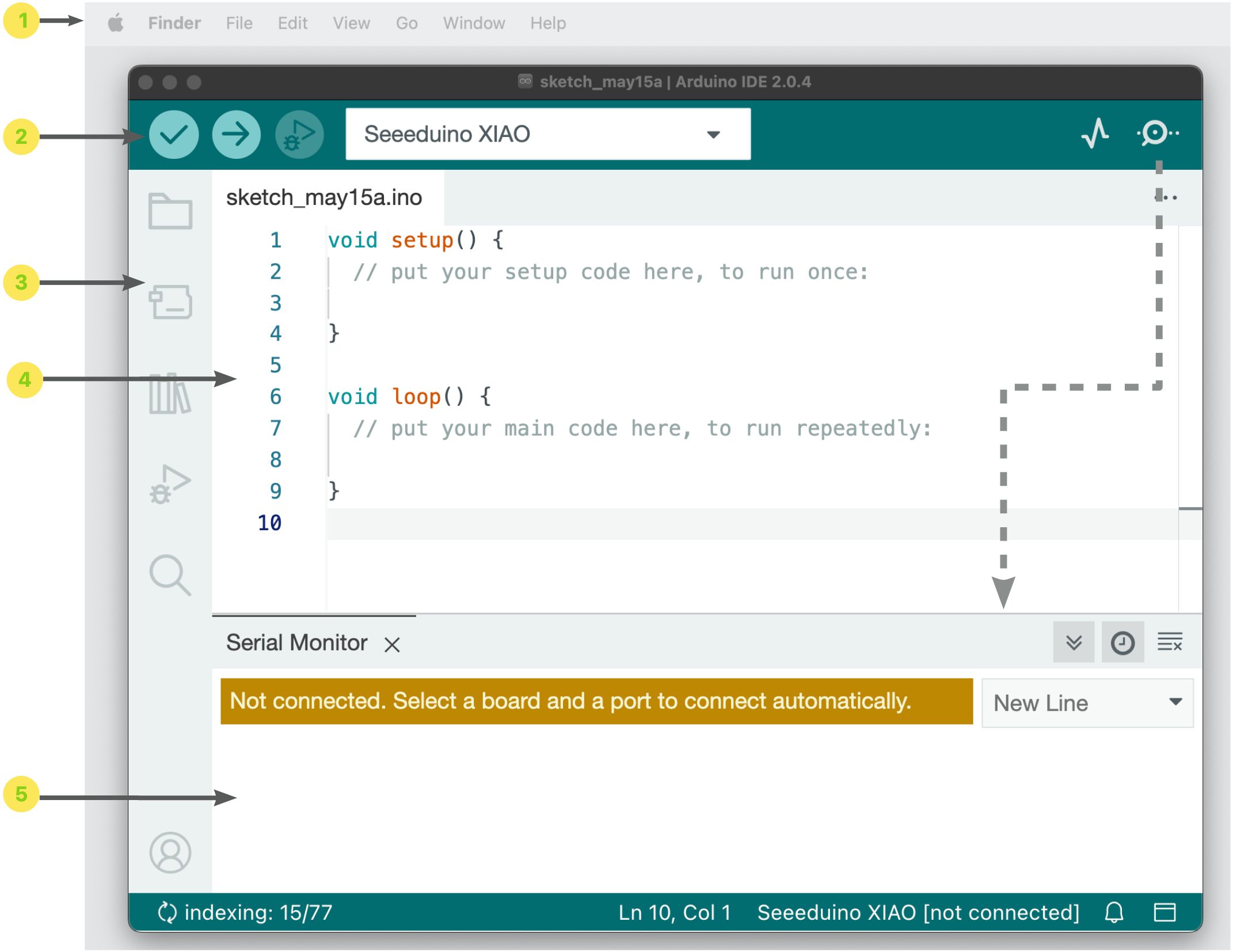Click the closing brace on line 4
Image resolution: width=1233 pixels, height=952 pixels.
point(334,334)
